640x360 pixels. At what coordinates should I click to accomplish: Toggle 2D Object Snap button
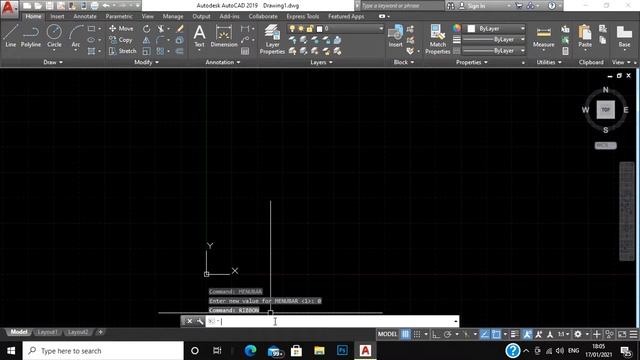point(496,334)
